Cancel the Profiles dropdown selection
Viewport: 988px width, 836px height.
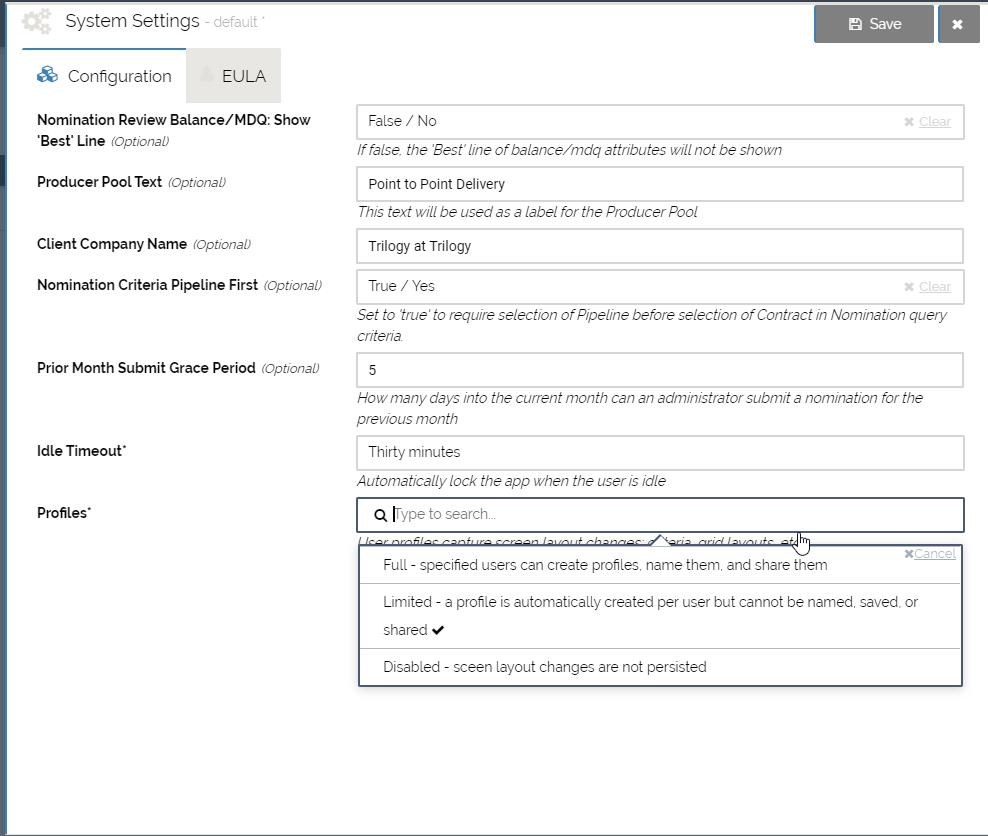click(930, 554)
